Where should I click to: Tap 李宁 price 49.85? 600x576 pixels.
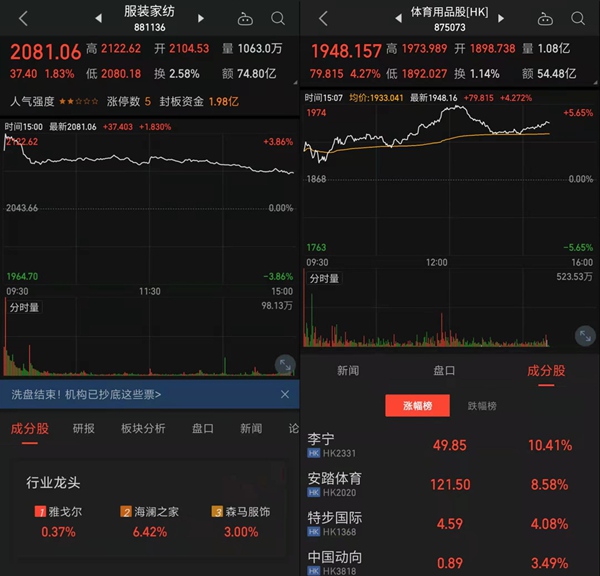450,445
